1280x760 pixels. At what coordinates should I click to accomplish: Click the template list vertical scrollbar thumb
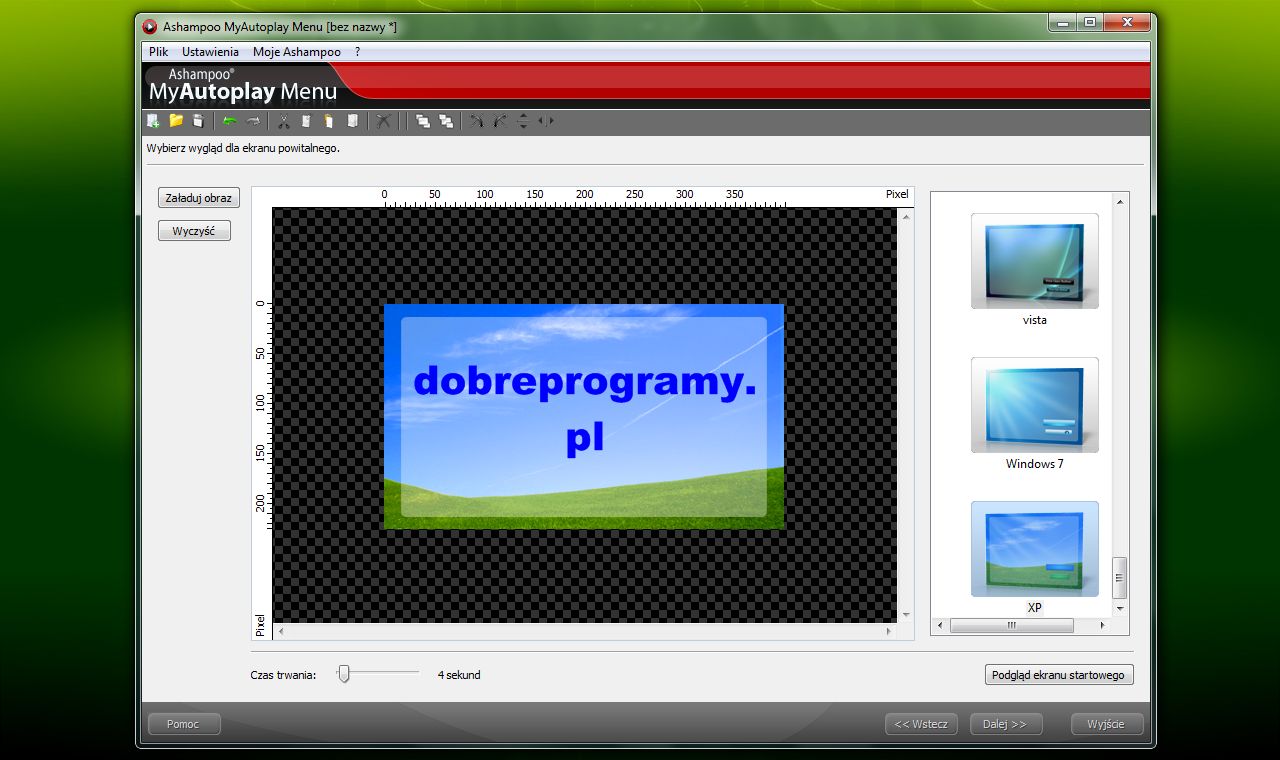point(1120,577)
